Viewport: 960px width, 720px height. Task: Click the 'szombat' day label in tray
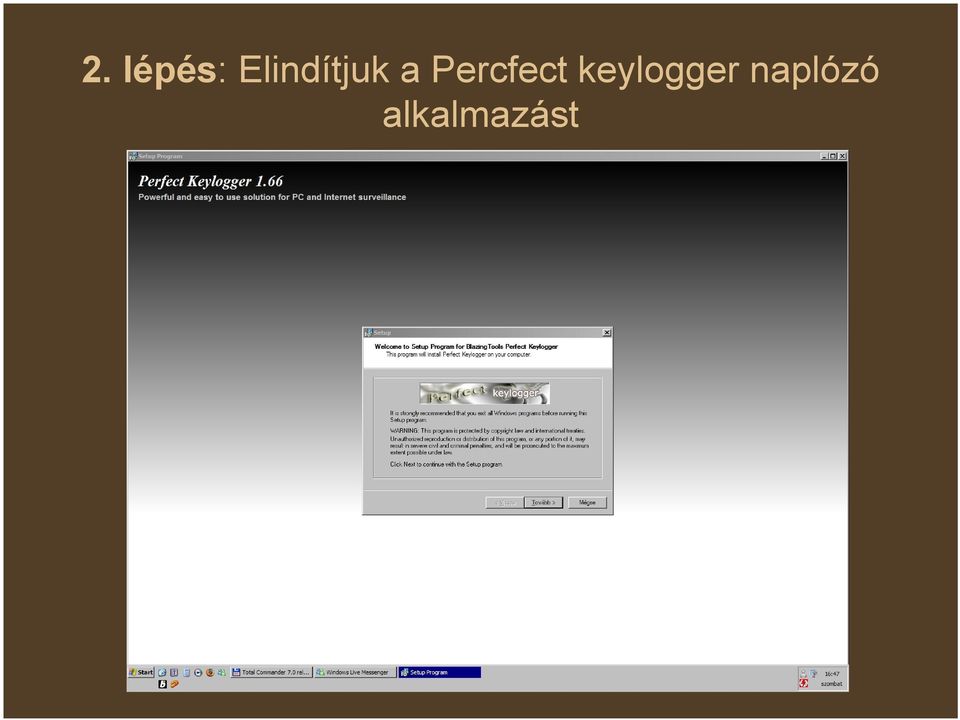(x=831, y=684)
